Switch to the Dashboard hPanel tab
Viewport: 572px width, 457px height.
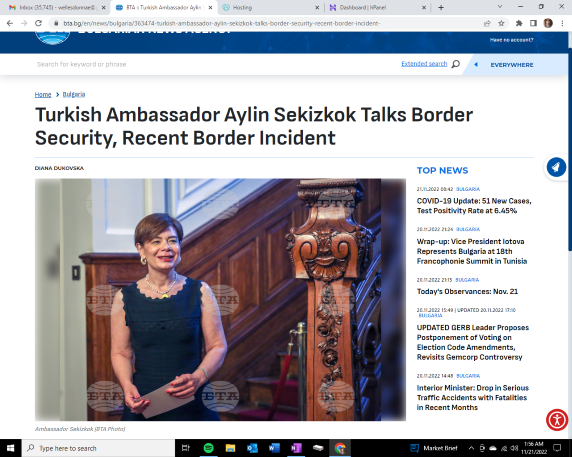pos(377,7)
